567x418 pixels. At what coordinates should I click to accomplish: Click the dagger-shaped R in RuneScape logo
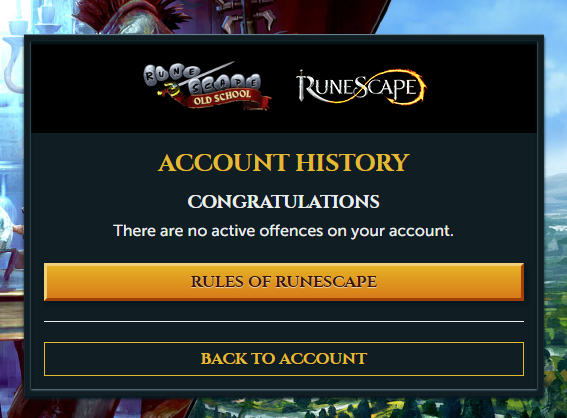pyautogui.click(x=303, y=86)
